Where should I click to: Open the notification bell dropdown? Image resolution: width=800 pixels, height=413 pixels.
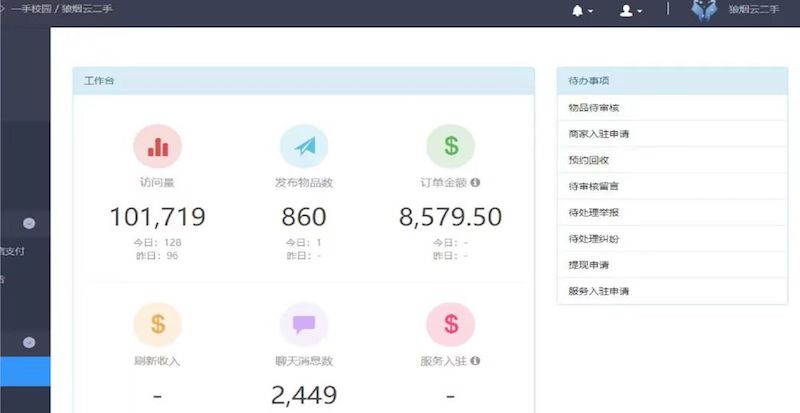581,10
